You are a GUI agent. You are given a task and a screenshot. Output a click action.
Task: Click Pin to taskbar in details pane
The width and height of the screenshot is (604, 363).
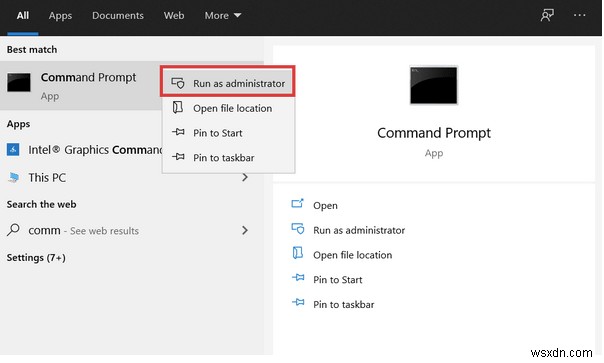point(344,304)
